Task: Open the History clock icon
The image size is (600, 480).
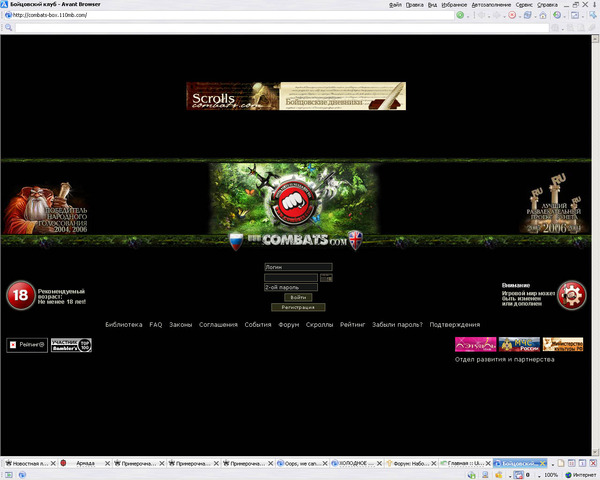Action: [x=557, y=15]
